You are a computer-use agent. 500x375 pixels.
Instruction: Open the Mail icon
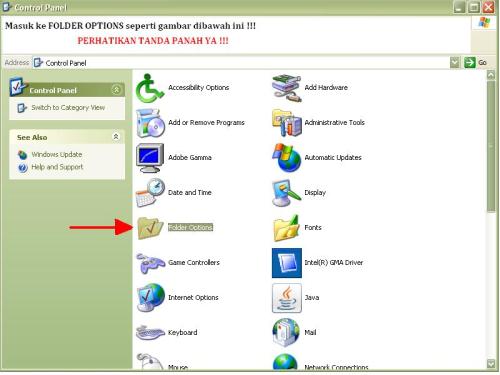tap(286, 333)
